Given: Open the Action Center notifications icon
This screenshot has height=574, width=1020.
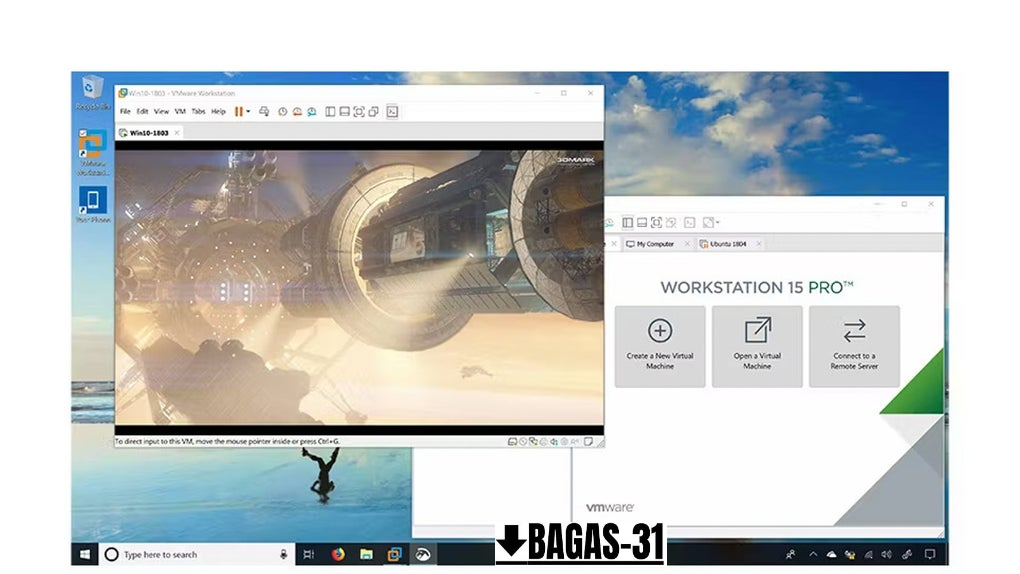Looking at the screenshot, I should tap(930, 554).
